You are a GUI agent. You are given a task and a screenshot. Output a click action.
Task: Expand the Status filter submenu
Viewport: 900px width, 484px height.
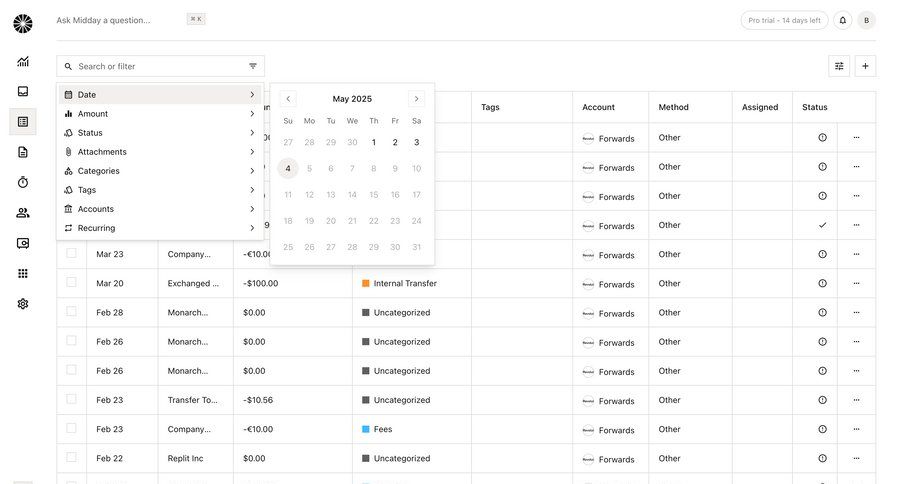[160, 133]
